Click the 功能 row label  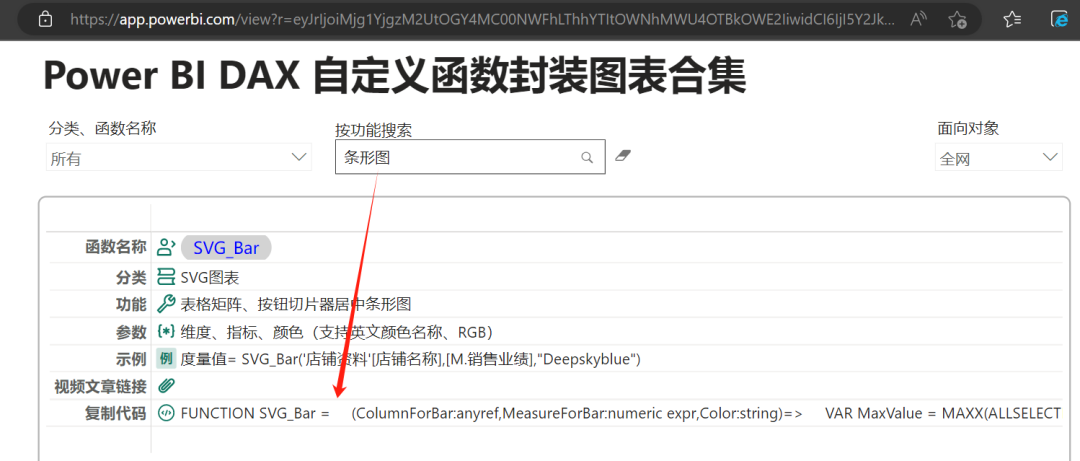131,305
